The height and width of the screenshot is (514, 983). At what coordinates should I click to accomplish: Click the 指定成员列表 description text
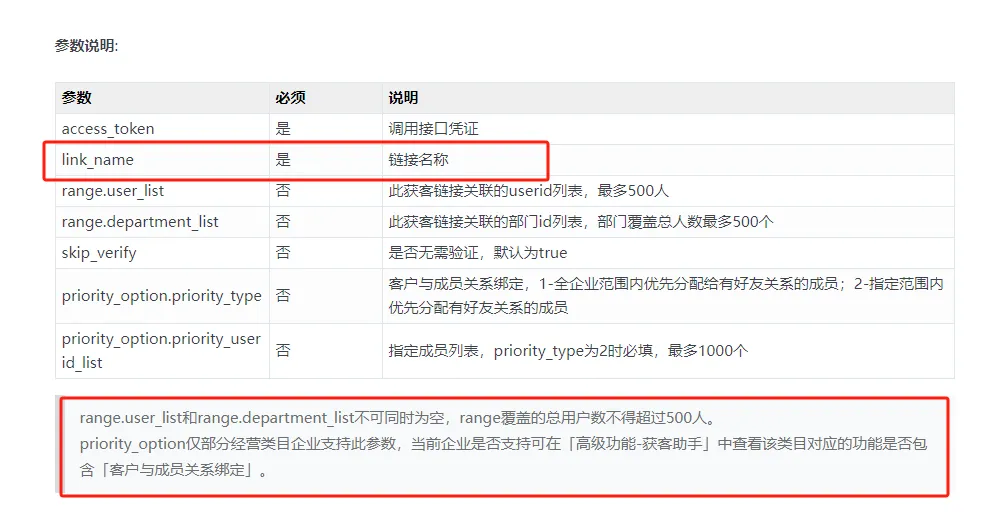pyautogui.click(x=568, y=351)
